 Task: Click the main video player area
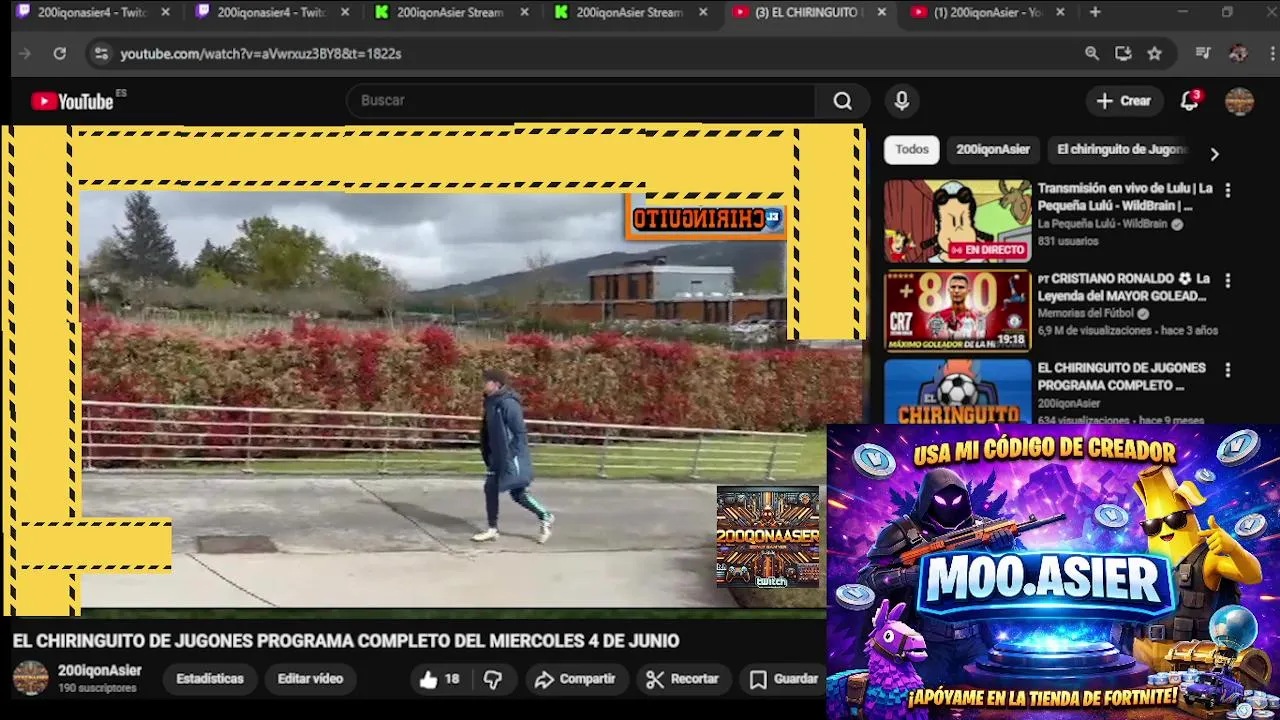click(432, 370)
